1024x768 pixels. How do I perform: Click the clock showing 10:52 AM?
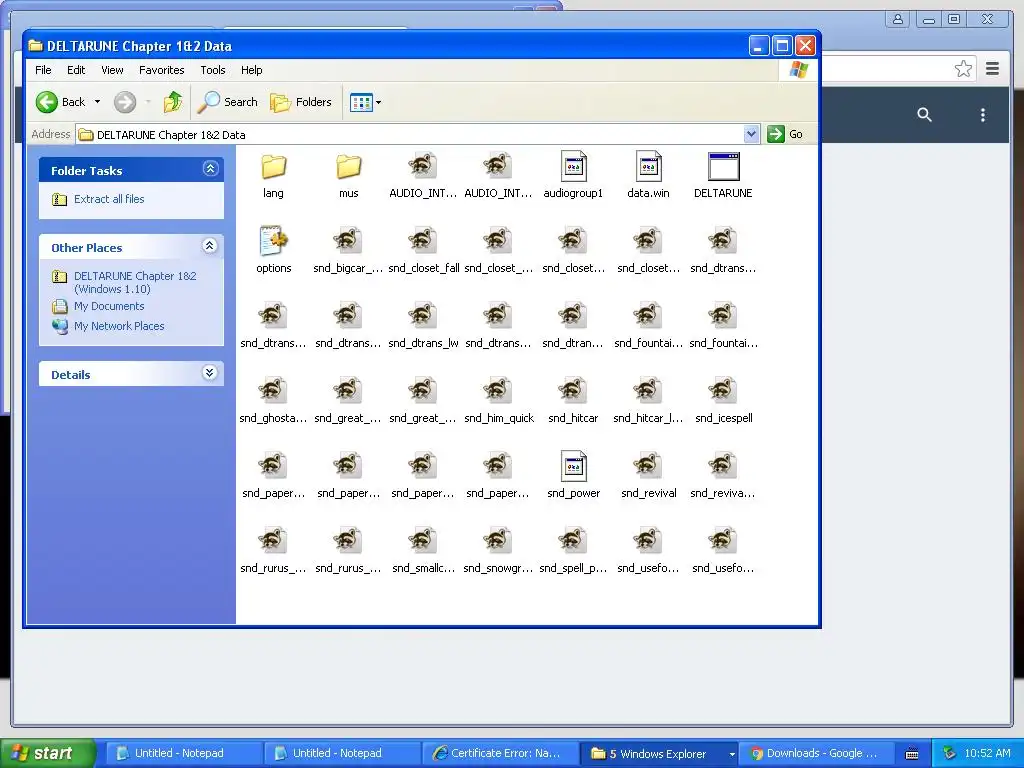point(987,753)
